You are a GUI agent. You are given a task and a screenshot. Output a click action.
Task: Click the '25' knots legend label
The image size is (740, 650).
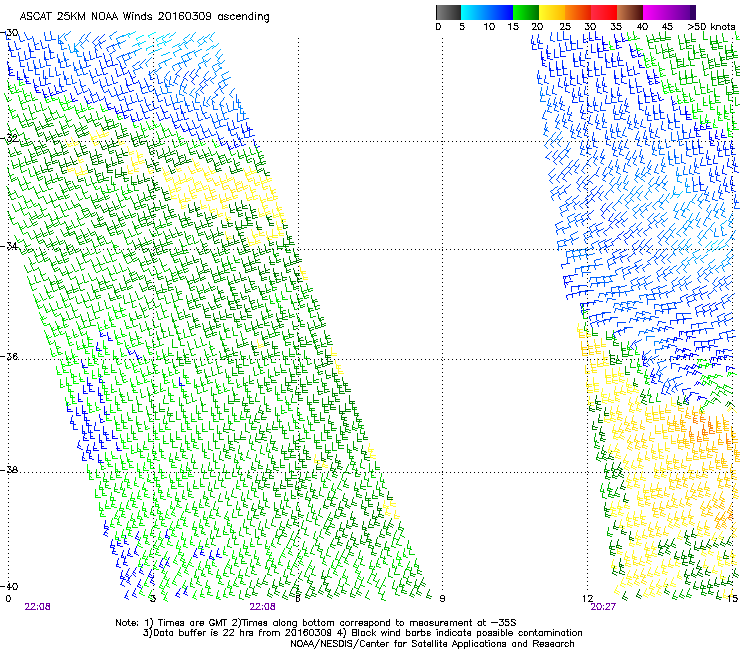[564, 27]
